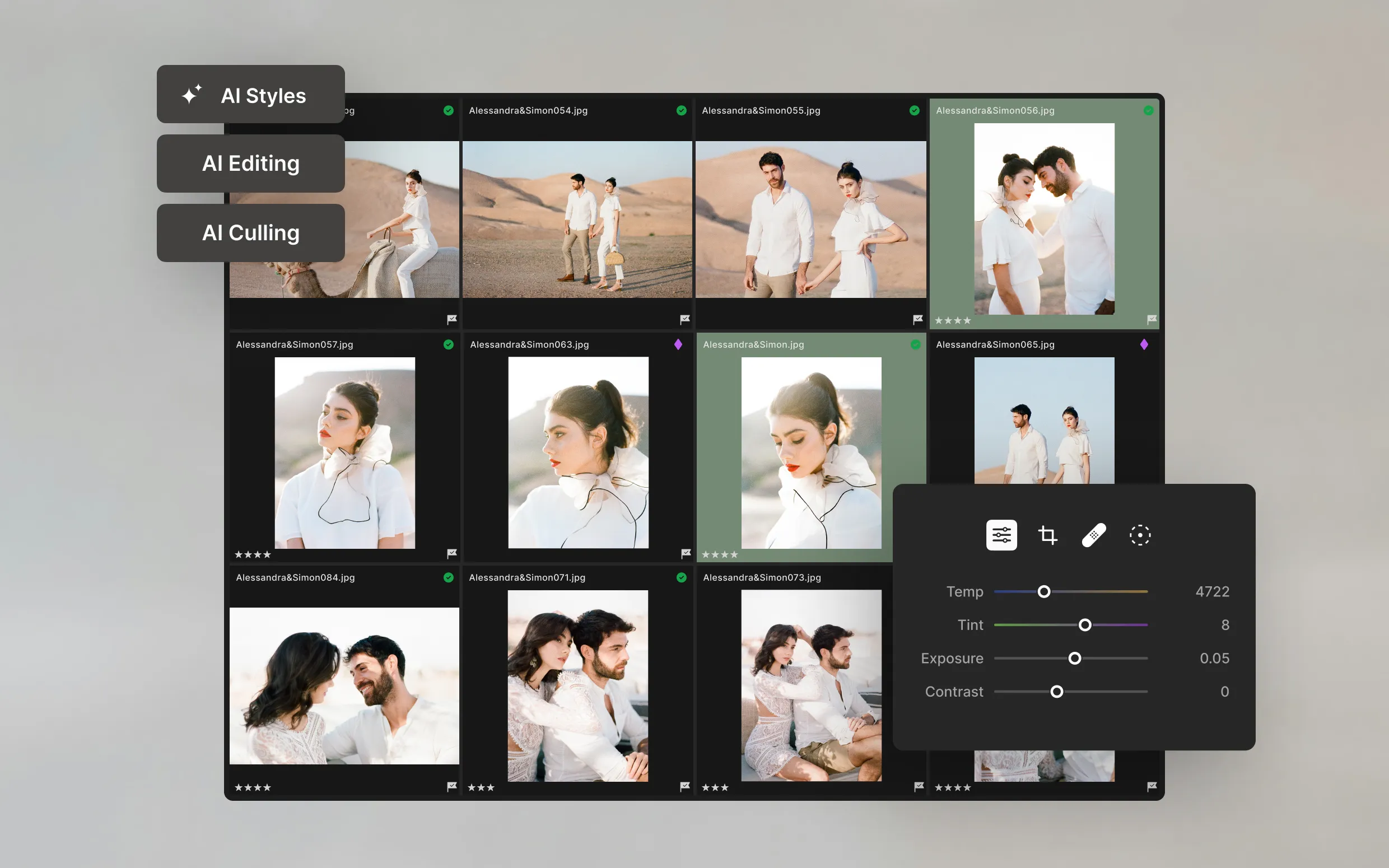Click filename Alessandra&Simon084.jpg
Viewport: 1389px width, 868px height.
(295, 577)
